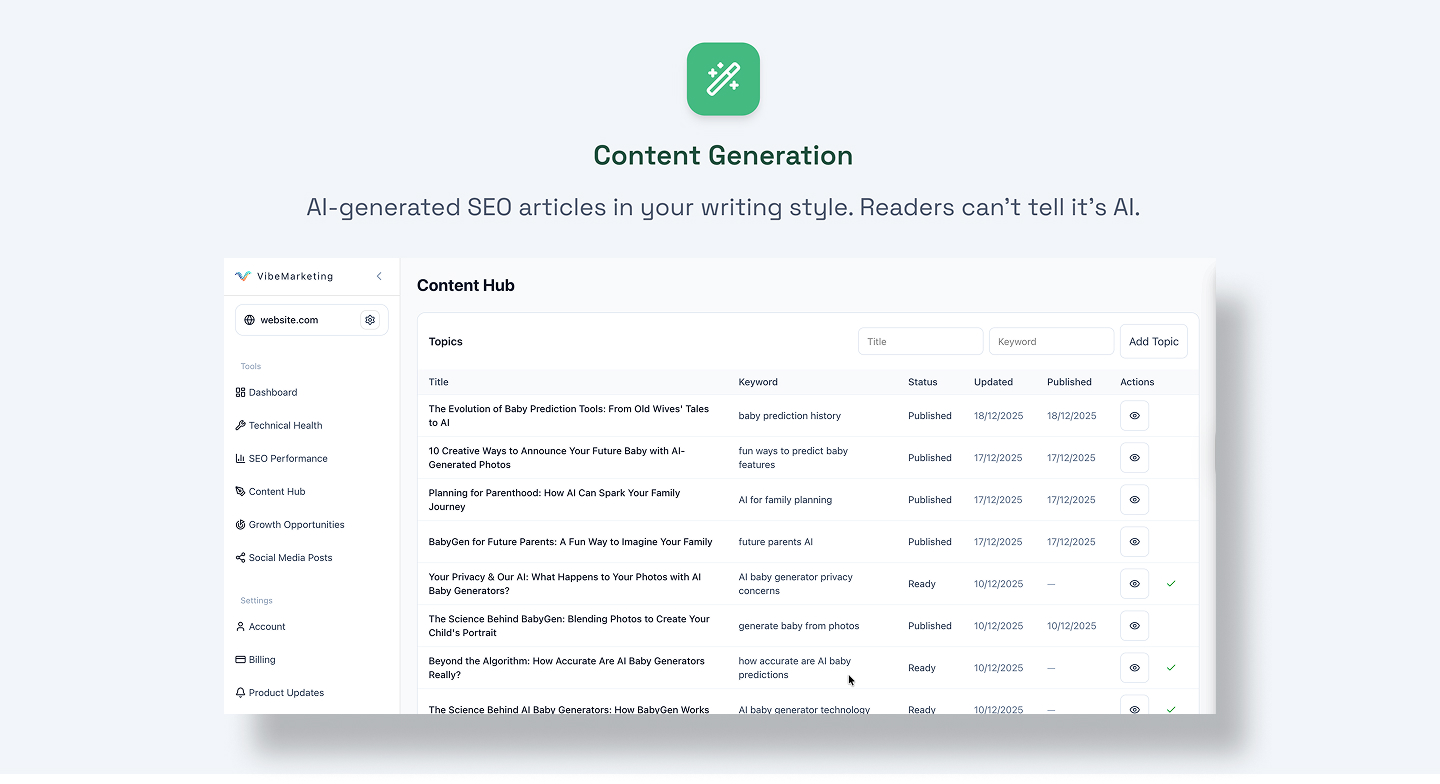Image resolution: width=1440 pixels, height=784 pixels.
Task: Toggle the green checkmark on Privacy & Our AI
Action: [x=1171, y=583]
